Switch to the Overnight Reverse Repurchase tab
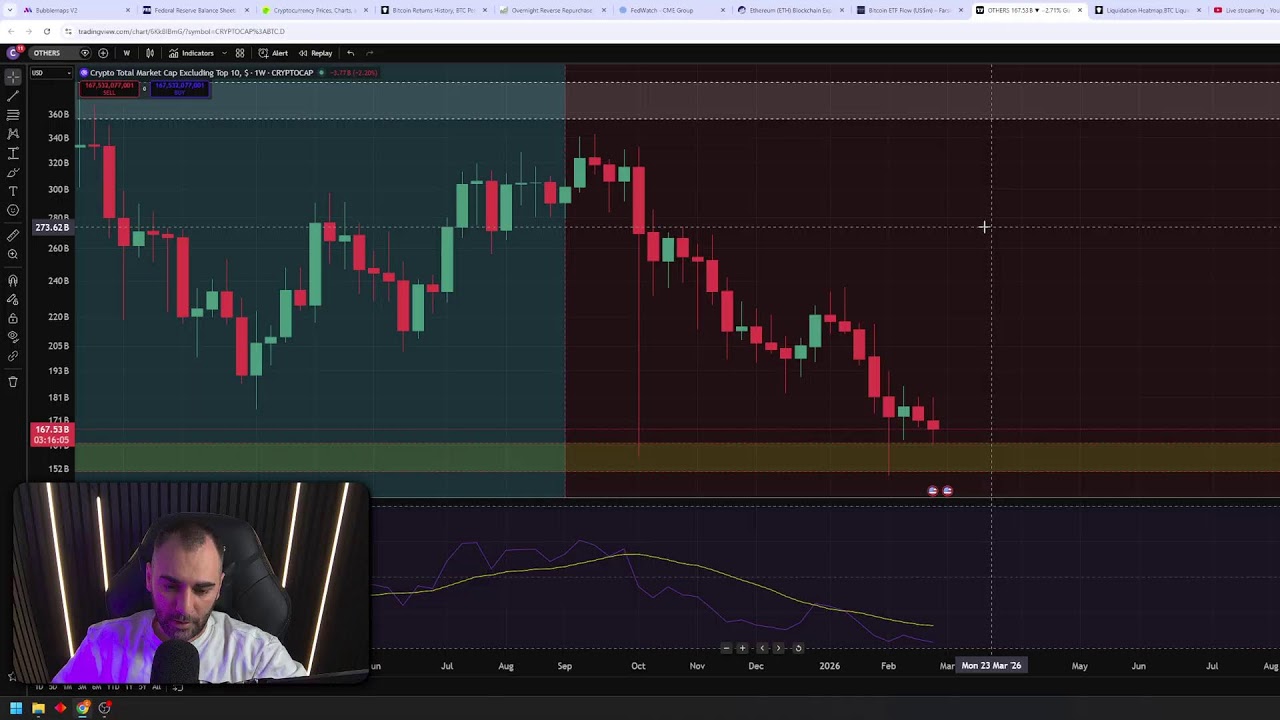Viewport: 1280px width, 720px height. 552,10
